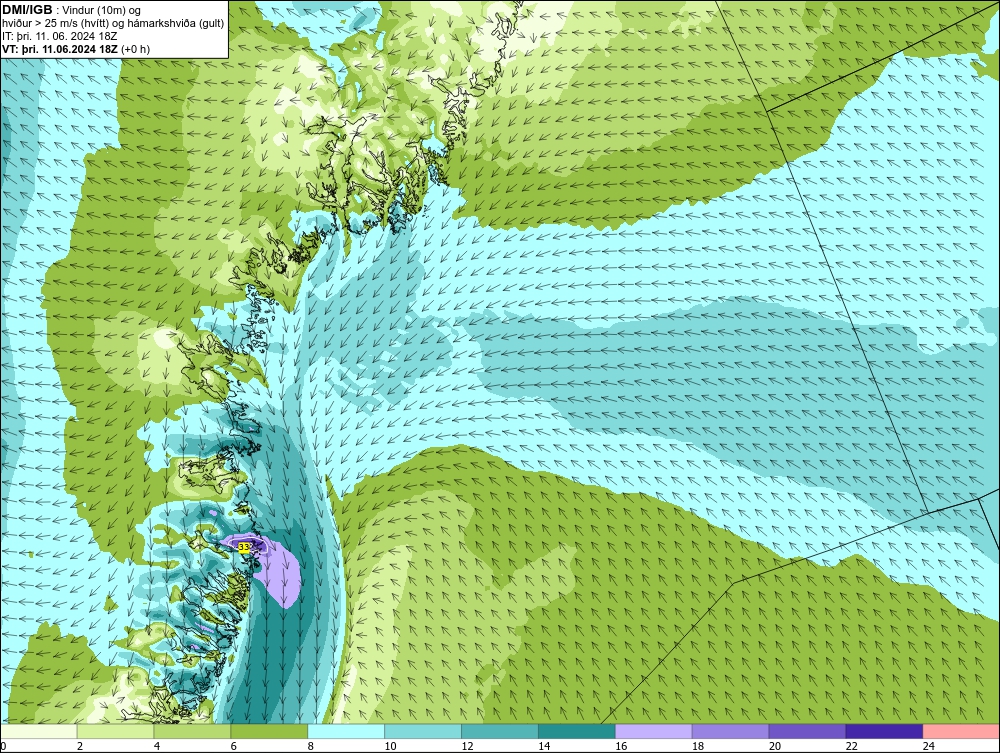Viewport: 1000px width, 753px height.
Task: Click the legend scale number "14"
Action: [x=544, y=746]
